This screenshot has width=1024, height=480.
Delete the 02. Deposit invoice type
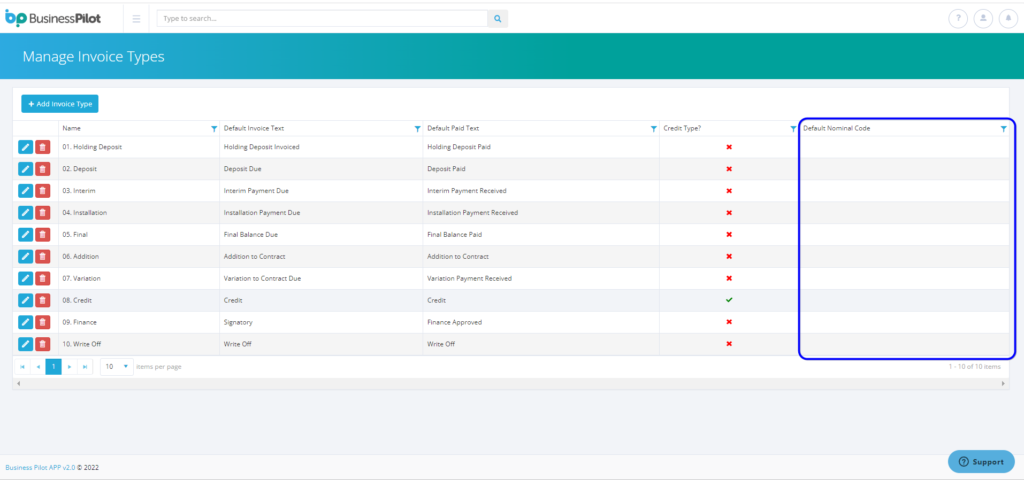pos(43,169)
